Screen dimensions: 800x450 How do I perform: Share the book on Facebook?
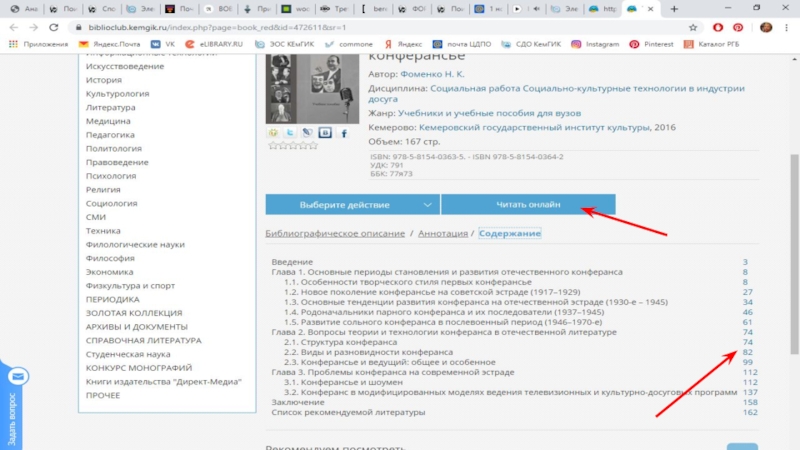coord(344,132)
